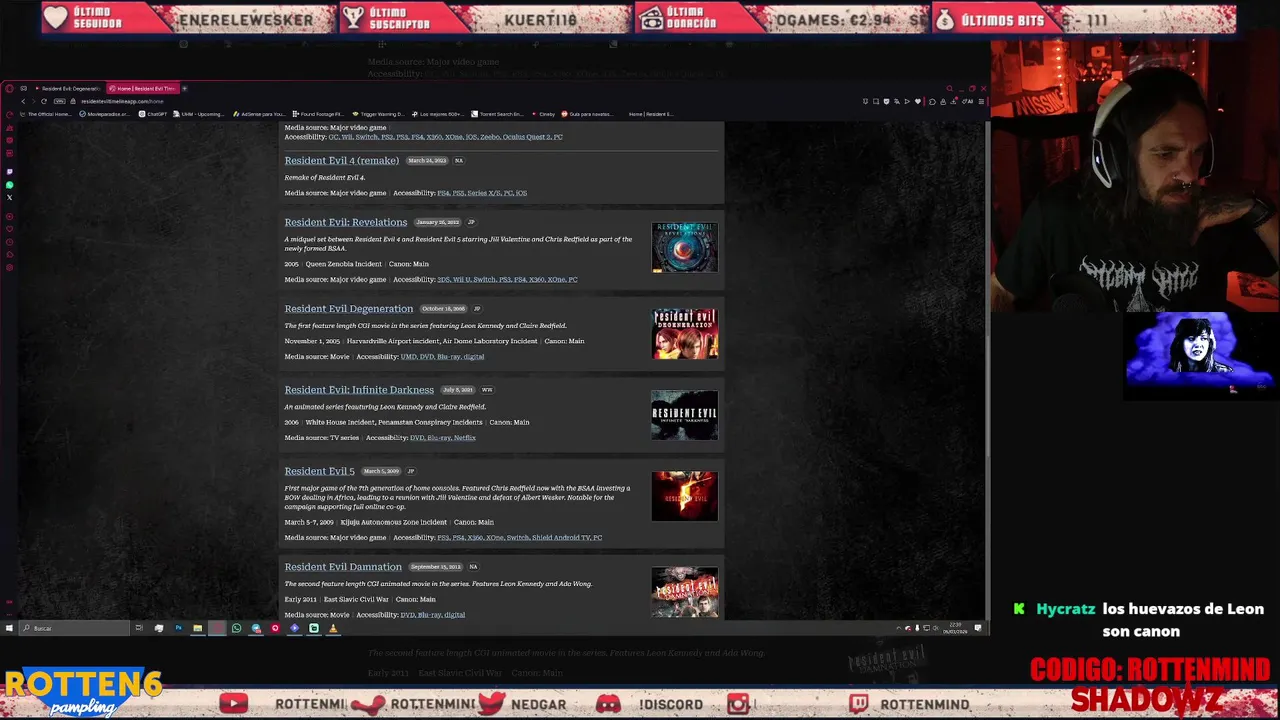Click the Degeneration cover thumbnail
This screenshot has width=1280, height=720.
click(684, 333)
